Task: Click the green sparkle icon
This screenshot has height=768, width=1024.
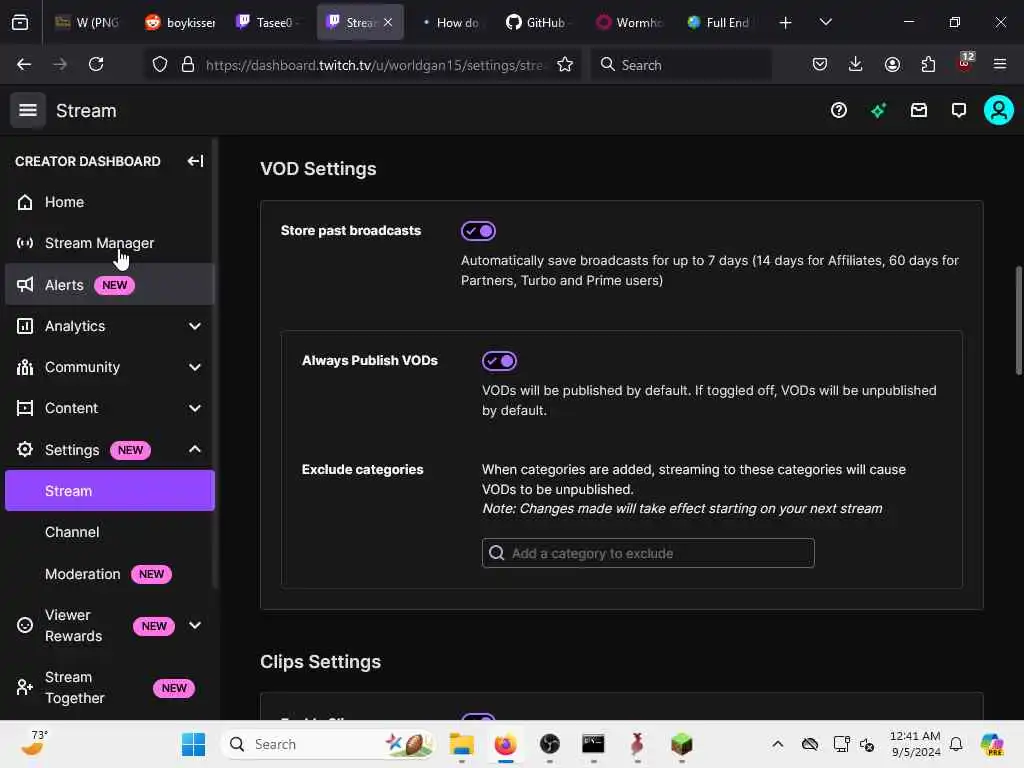Action: coord(878,110)
